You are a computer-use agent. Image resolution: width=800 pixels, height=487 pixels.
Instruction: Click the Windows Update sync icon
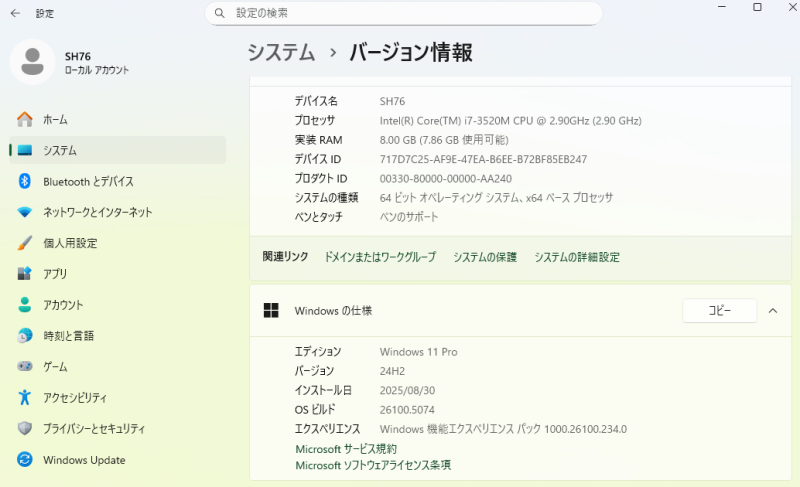click(x=25, y=460)
